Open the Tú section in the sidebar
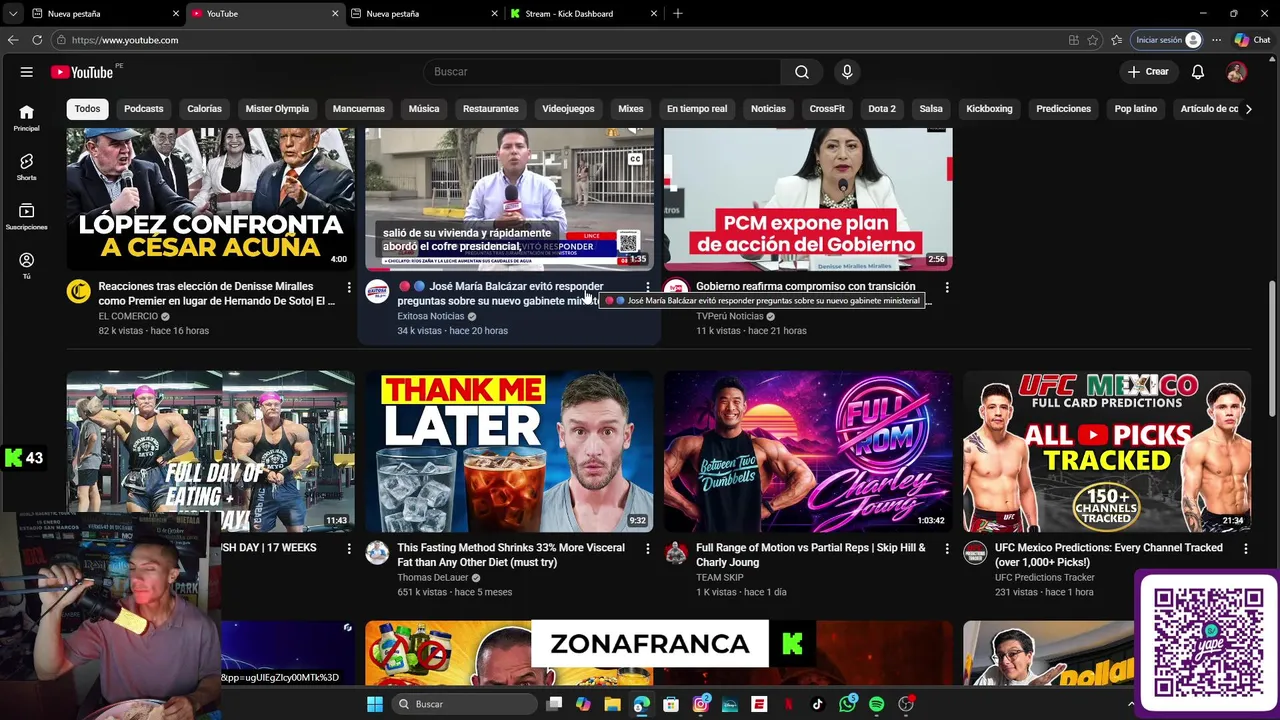1280x720 pixels. pos(27,266)
